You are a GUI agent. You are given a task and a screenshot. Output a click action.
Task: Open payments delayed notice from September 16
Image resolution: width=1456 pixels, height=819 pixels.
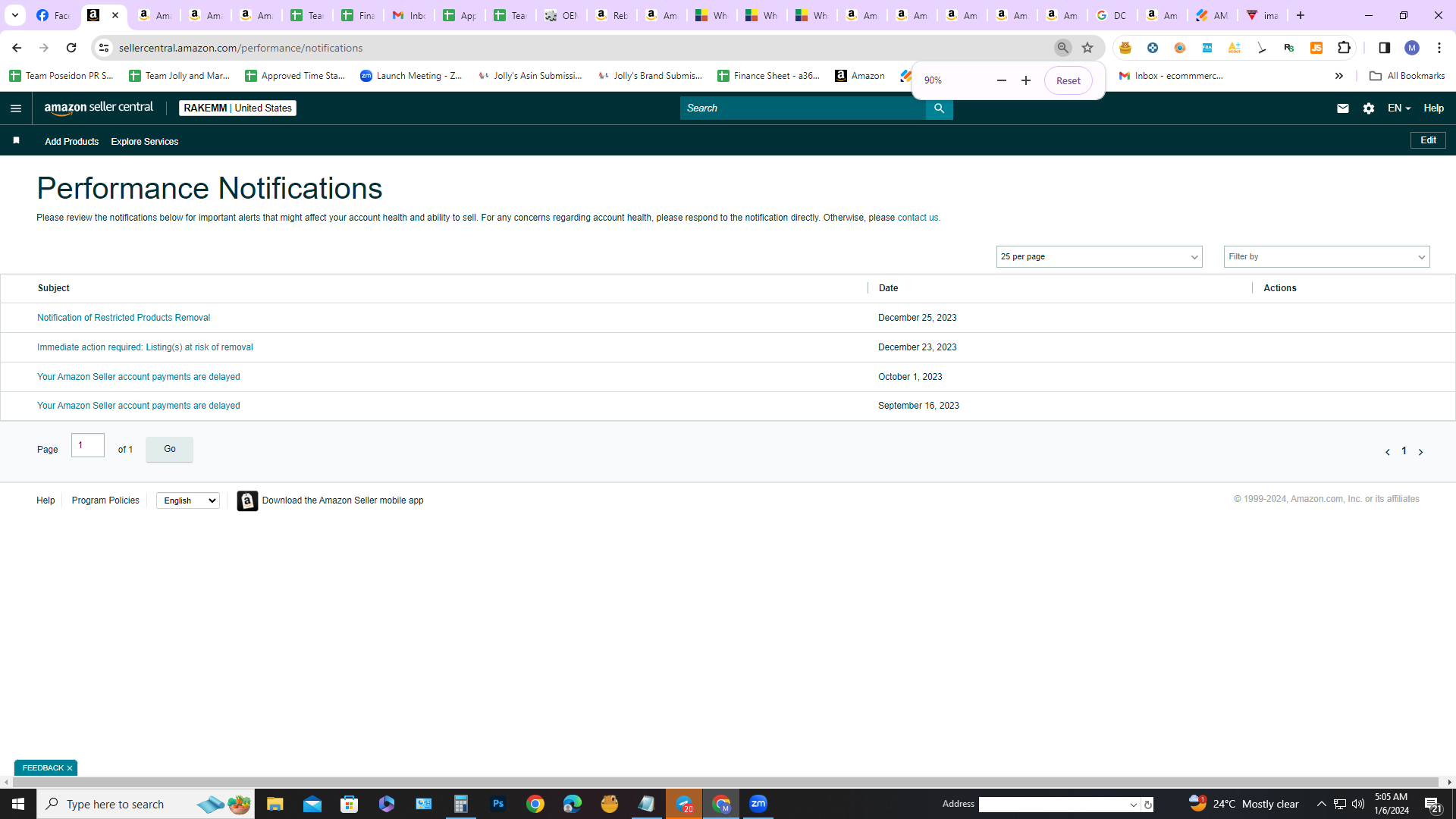pyautogui.click(x=138, y=406)
